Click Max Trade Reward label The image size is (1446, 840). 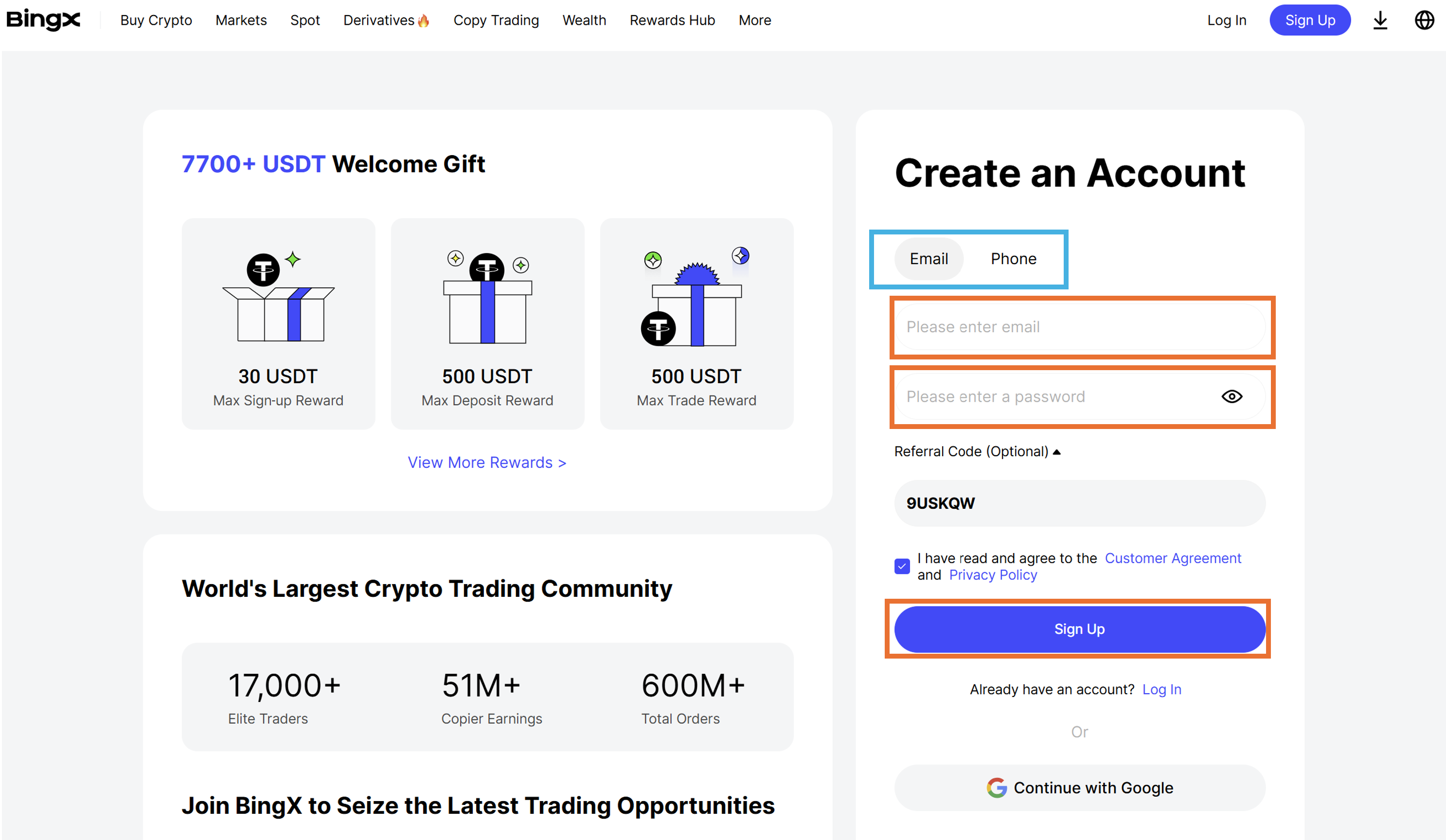click(x=696, y=400)
